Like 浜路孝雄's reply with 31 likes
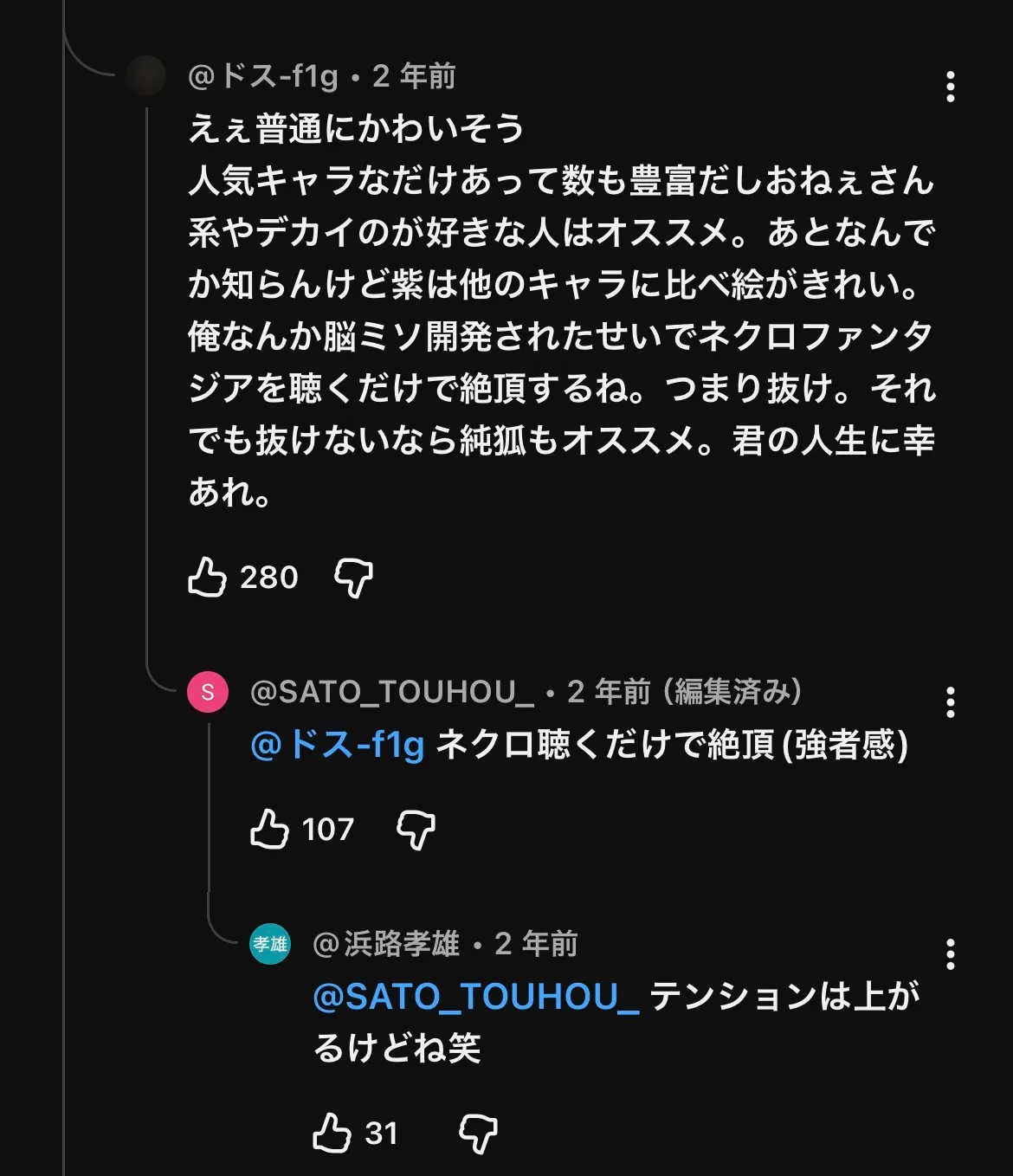The height and width of the screenshot is (1176, 1013). 332,1133
